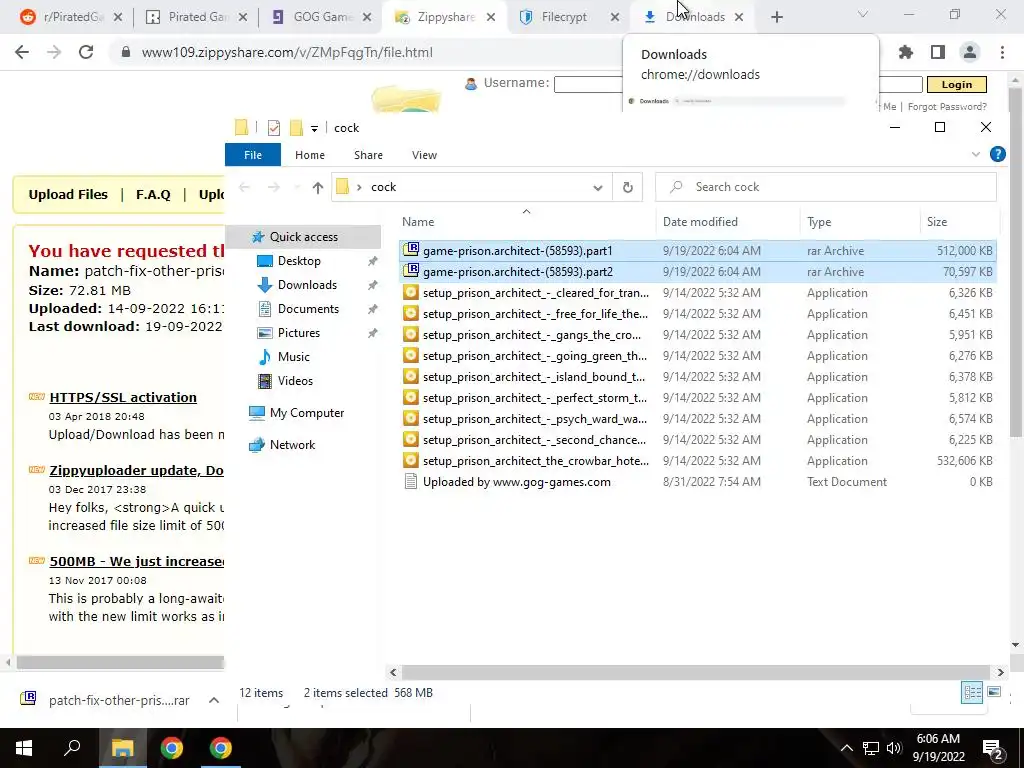Image resolution: width=1024 pixels, height=768 pixels.
Task: Open Videos in navigation pane
Action: [295, 381]
